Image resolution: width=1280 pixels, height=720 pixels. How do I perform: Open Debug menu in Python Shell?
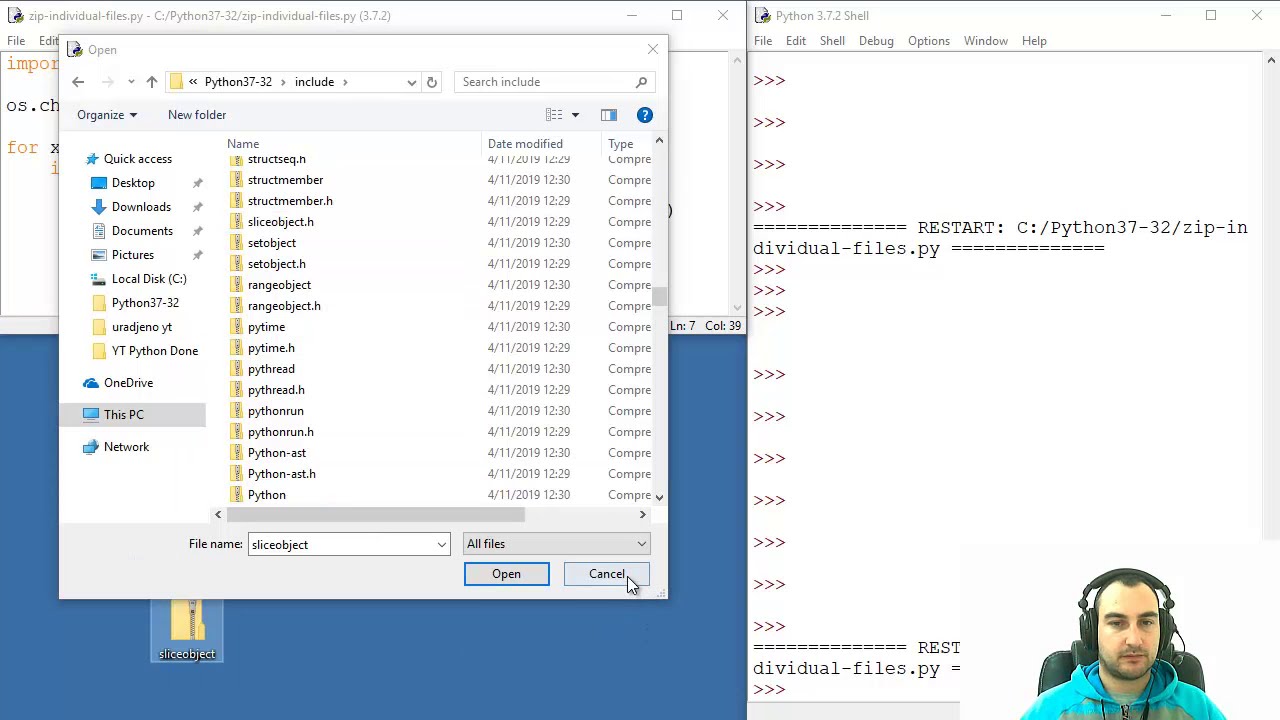click(x=876, y=41)
